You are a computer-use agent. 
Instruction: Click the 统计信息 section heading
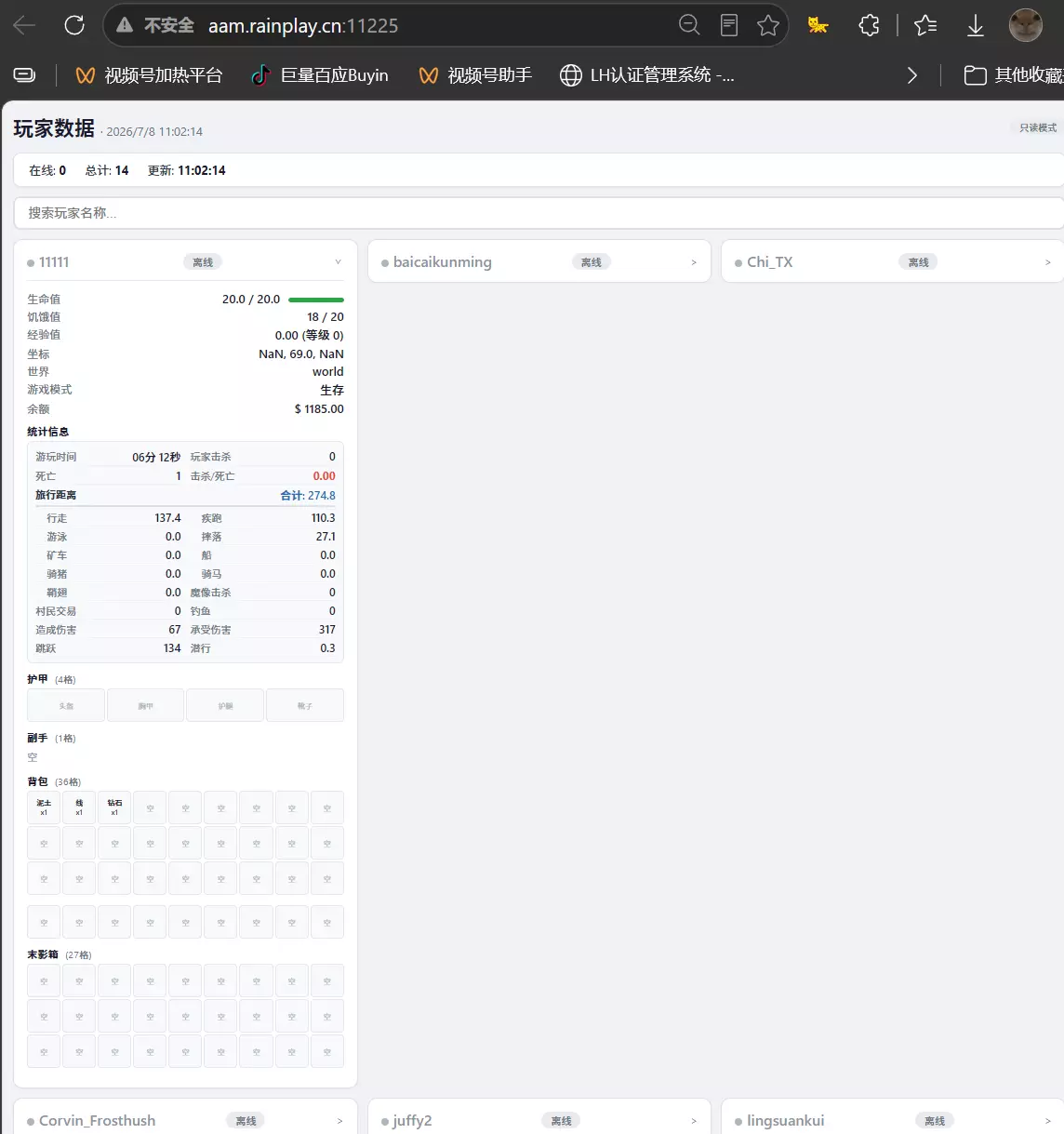(x=48, y=432)
